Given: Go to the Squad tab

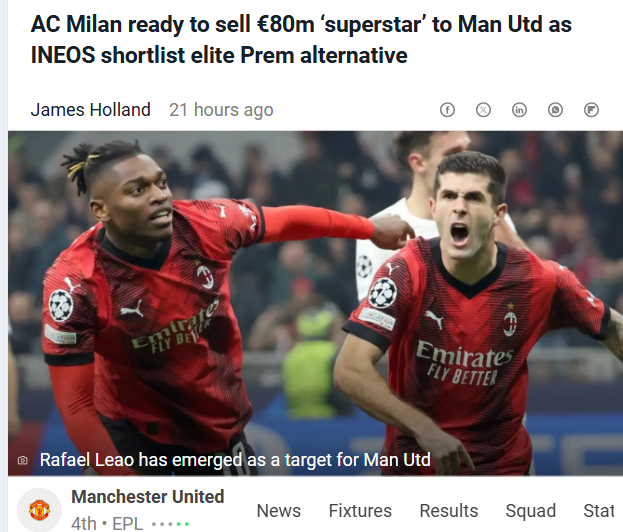Looking at the screenshot, I should tap(530, 511).
